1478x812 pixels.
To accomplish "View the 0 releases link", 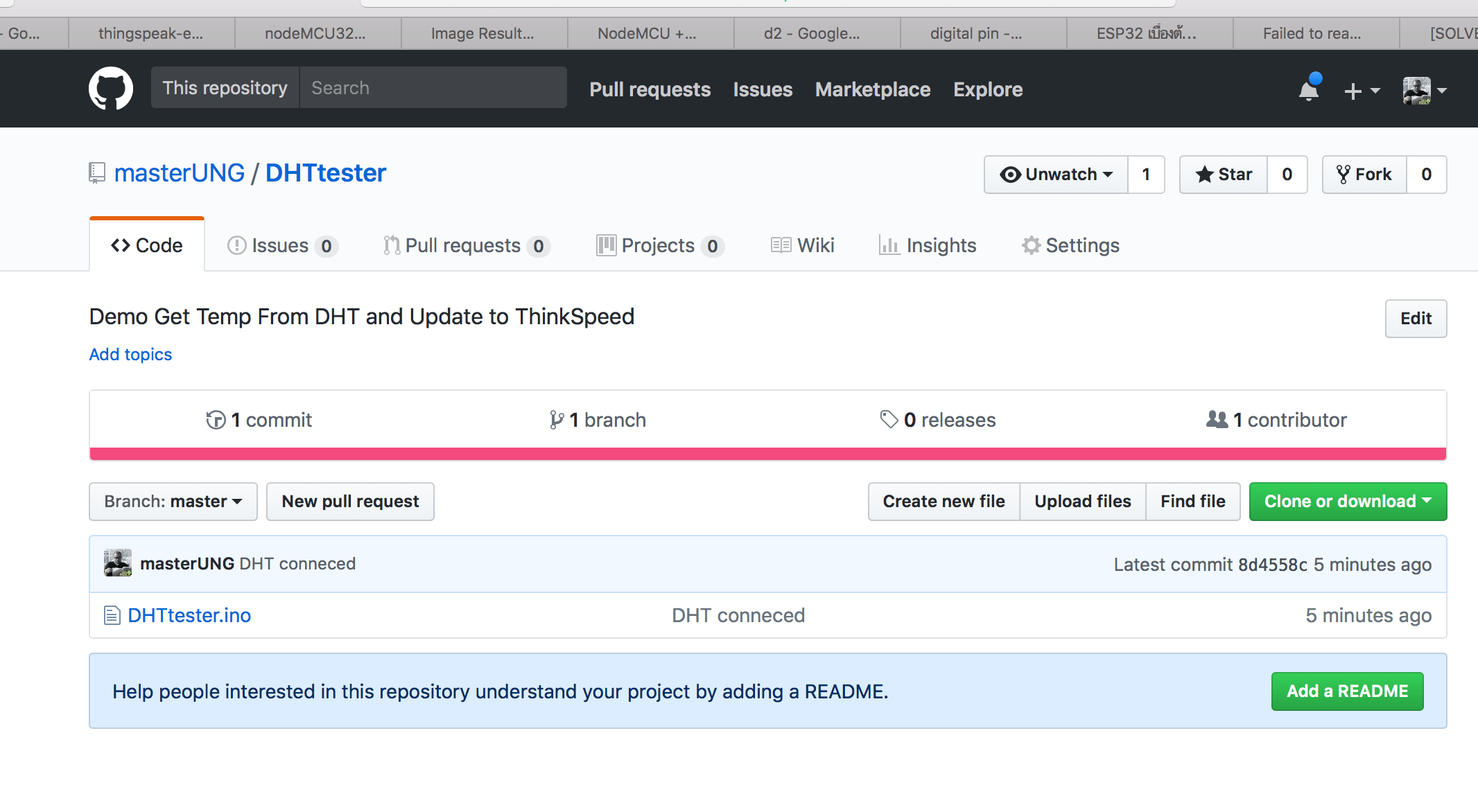I will click(x=938, y=420).
